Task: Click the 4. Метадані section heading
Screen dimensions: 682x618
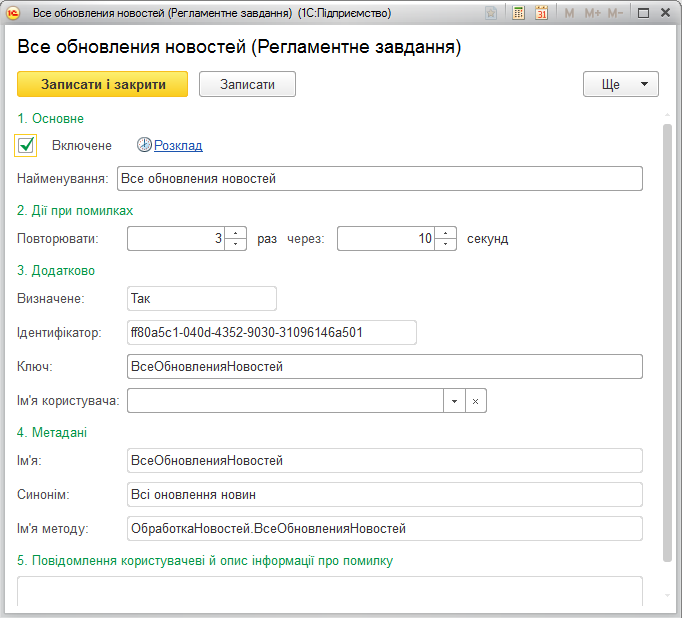Action: tap(52, 432)
